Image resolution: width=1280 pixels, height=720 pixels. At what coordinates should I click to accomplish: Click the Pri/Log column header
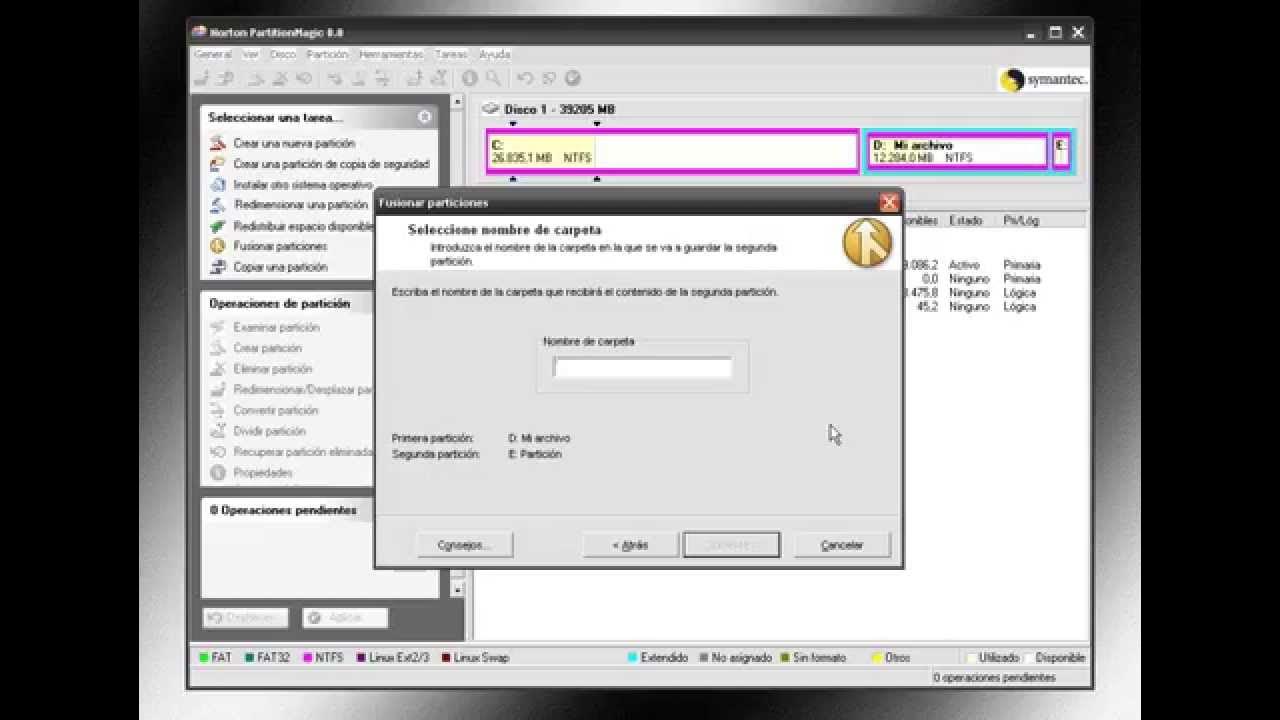pos(1021,220)
